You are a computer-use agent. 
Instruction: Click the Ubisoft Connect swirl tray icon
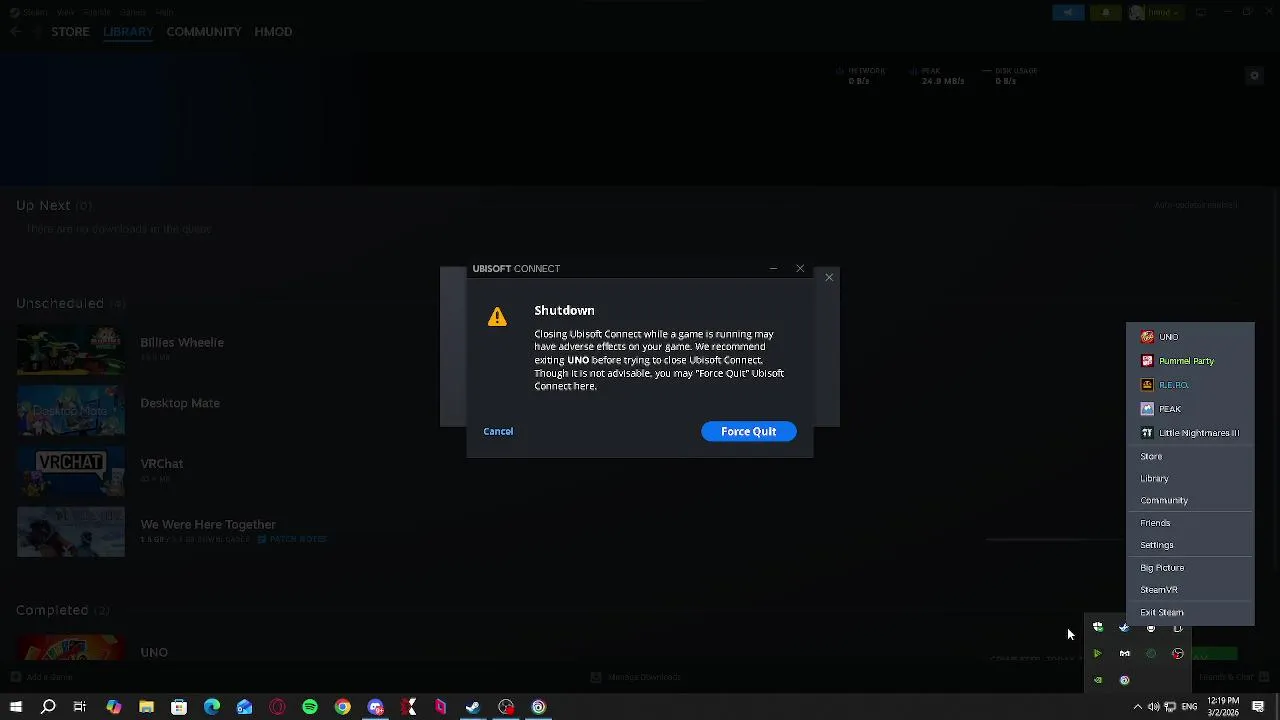point(1124,680)
